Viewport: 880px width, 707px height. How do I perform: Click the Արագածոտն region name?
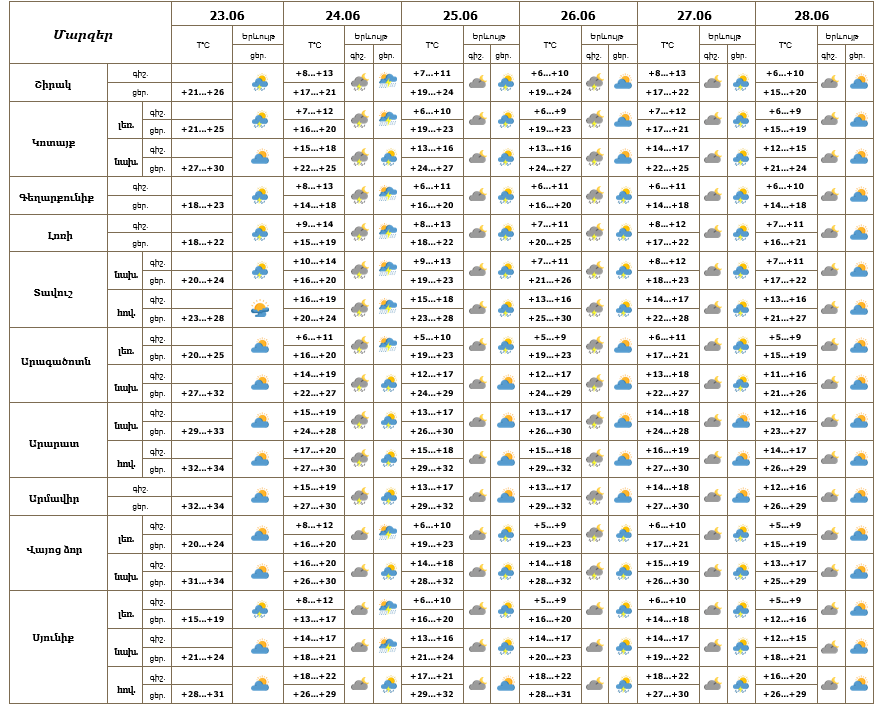pos(56,361)
